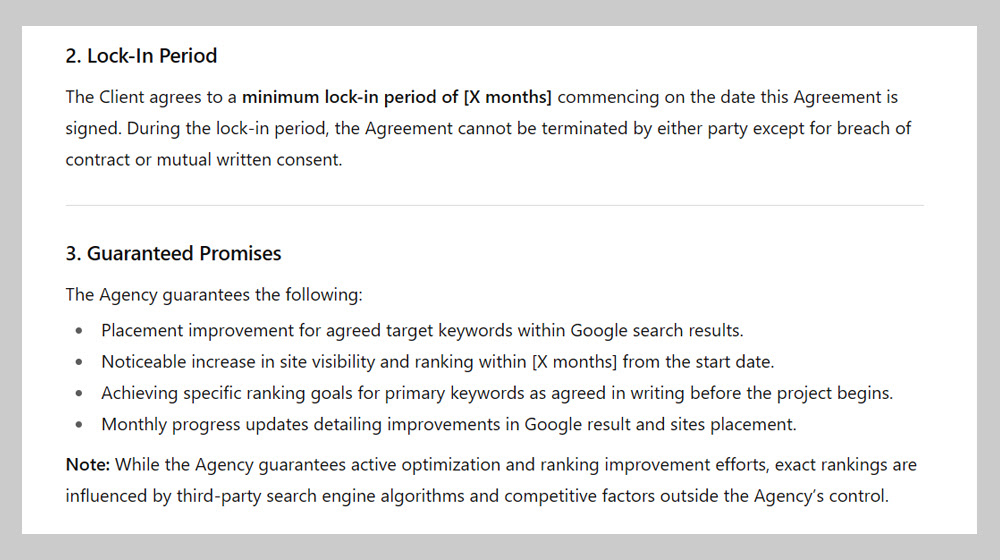This screenshot has width=1000, height=560.
Task: Click "The Agency guarantees the following:" line
Action: (214, 295)
